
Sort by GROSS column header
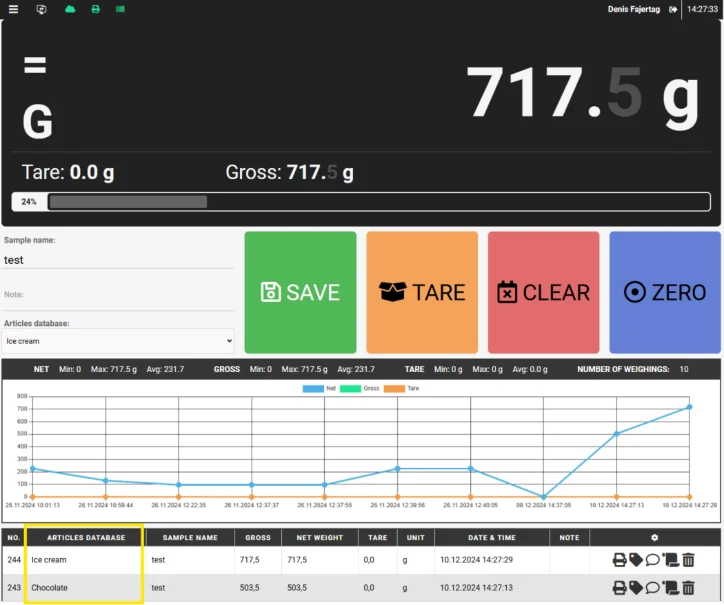258,538
